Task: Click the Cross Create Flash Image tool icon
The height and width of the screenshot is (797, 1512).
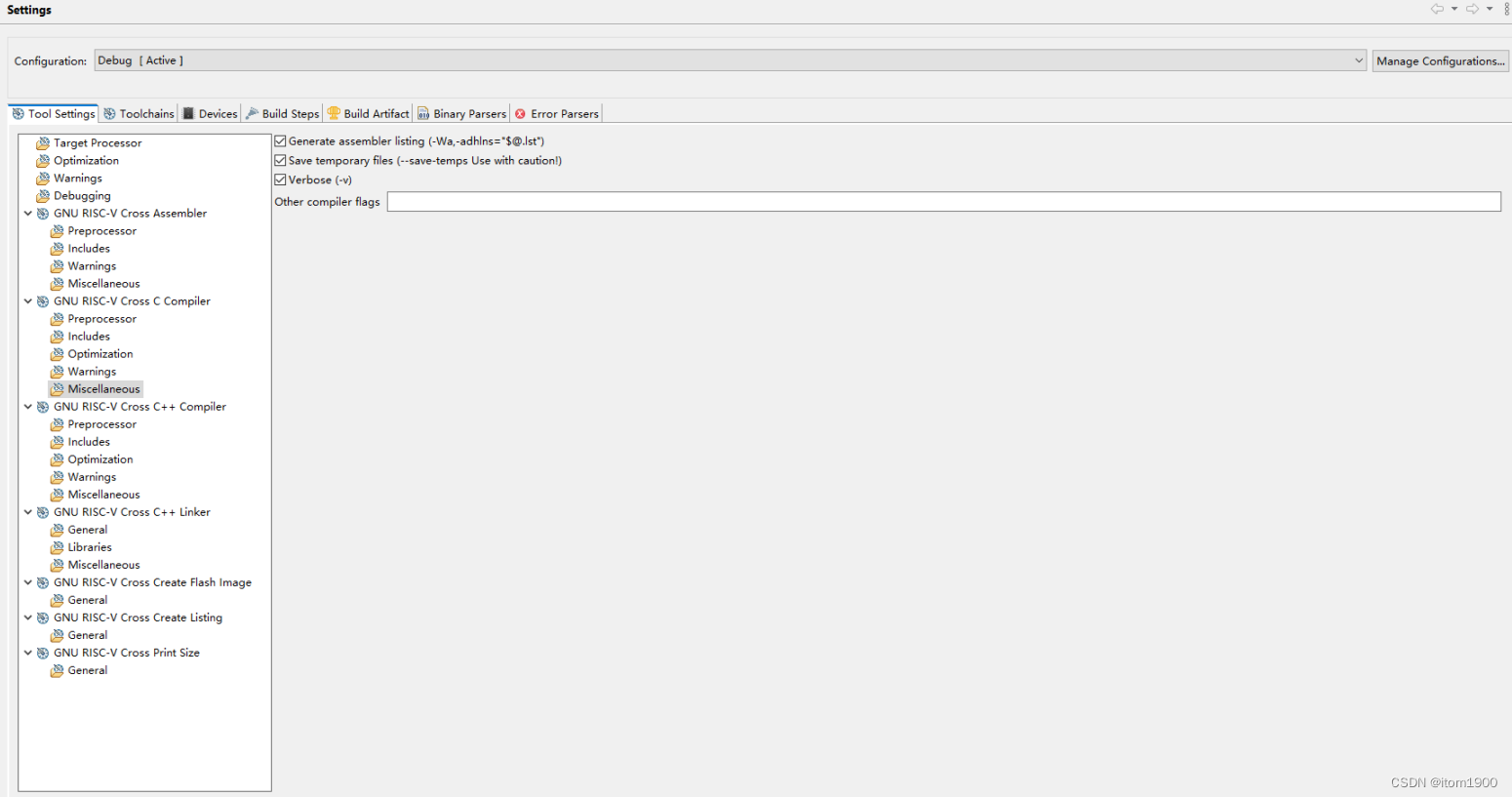Action: coord(43,582)
